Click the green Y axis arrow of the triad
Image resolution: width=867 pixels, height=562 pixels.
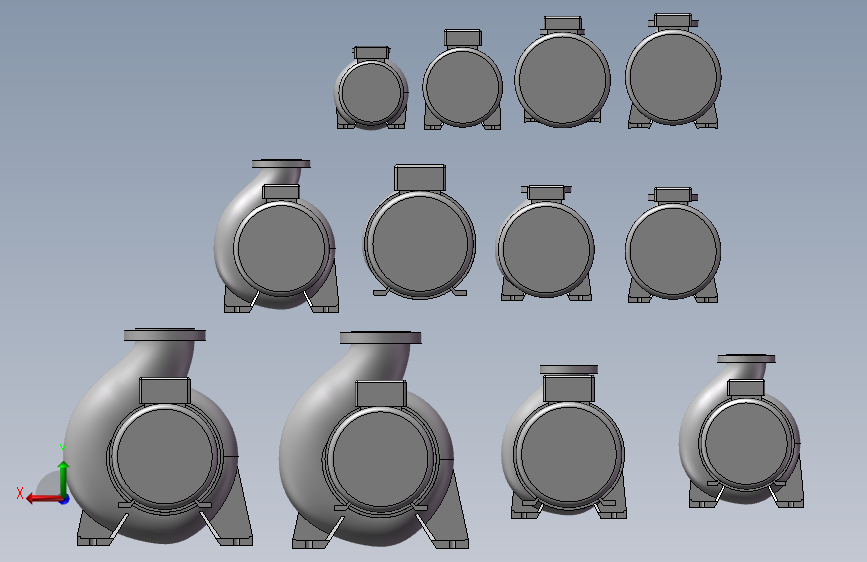tap(64, 479)
